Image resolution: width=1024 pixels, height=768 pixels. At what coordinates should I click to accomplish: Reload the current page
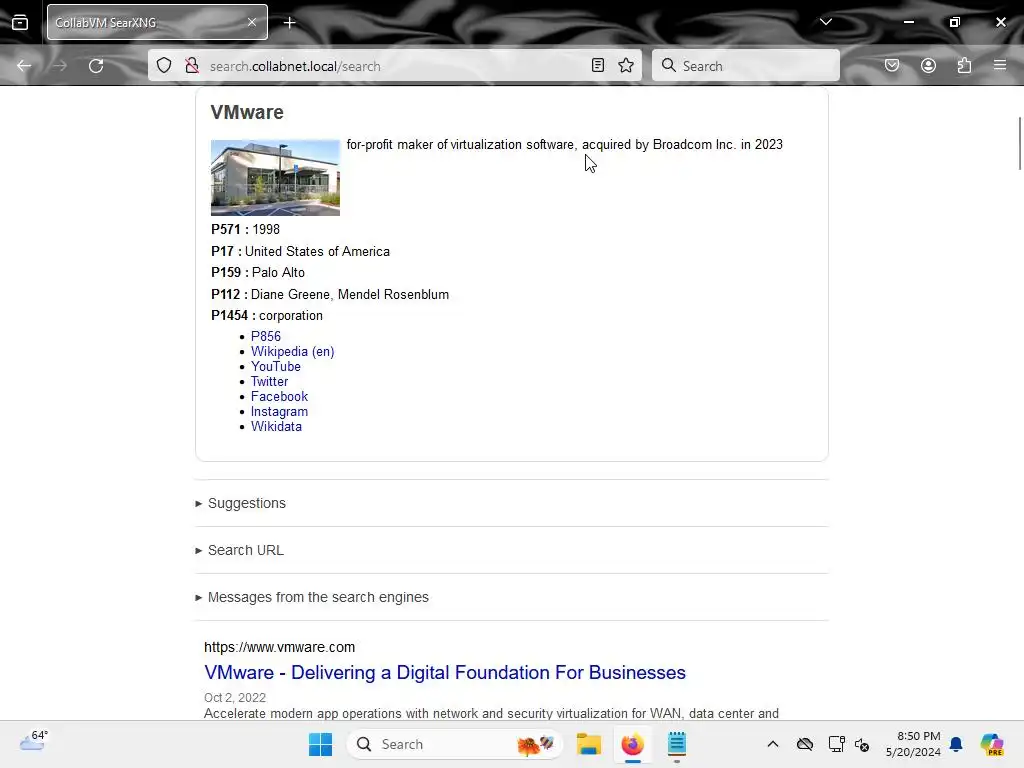[x=96, y=66]
